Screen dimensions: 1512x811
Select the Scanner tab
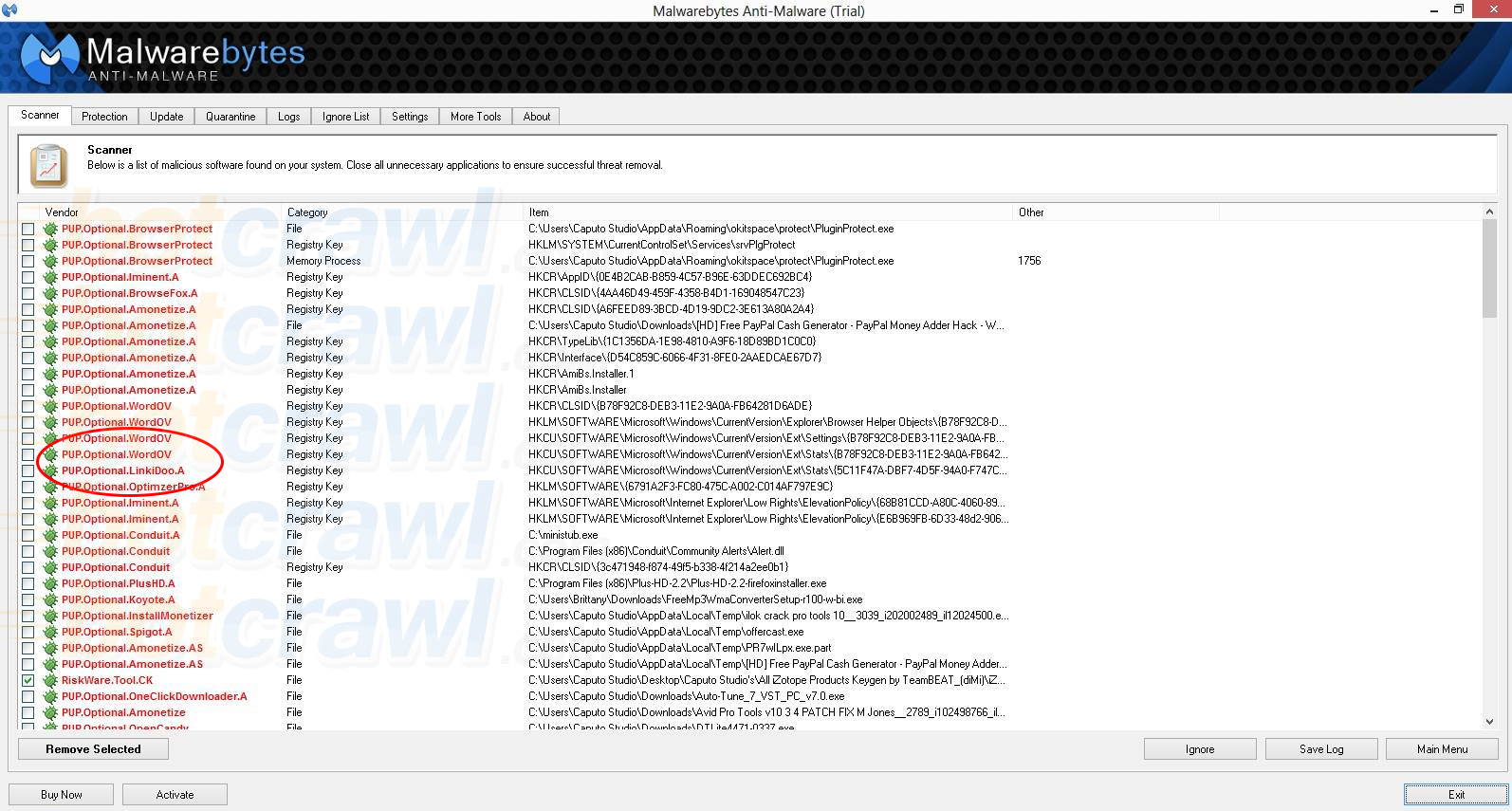[x=40, y=115]
